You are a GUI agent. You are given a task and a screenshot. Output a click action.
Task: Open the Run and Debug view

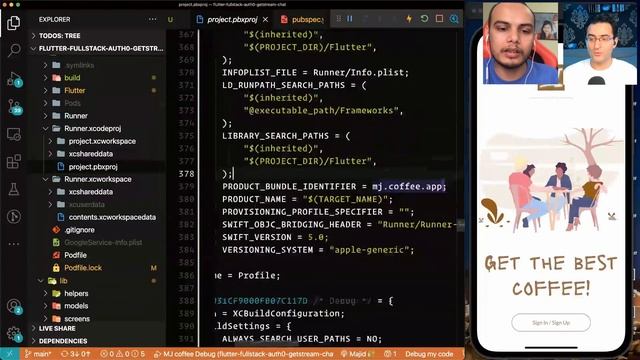click(x=14, y=79)
